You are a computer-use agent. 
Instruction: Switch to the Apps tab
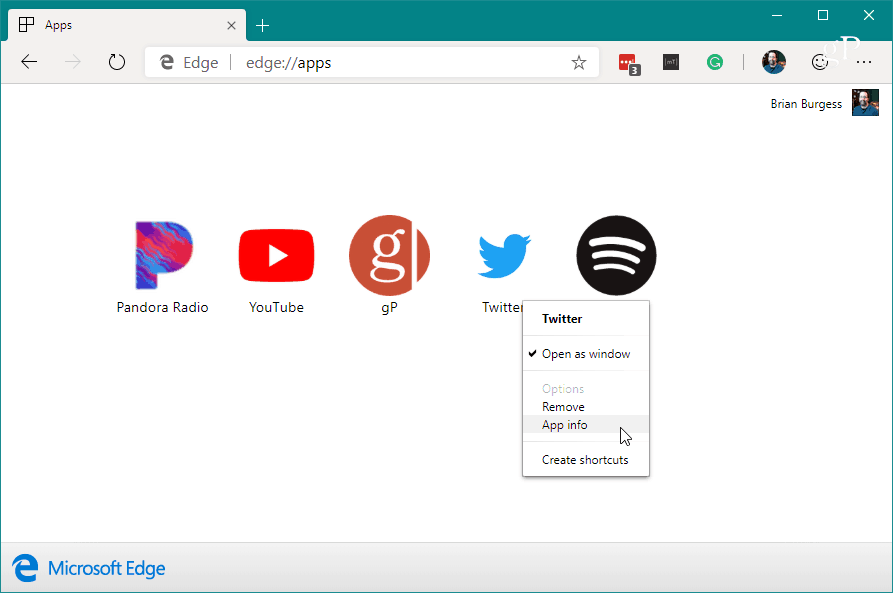pos(126,25)
